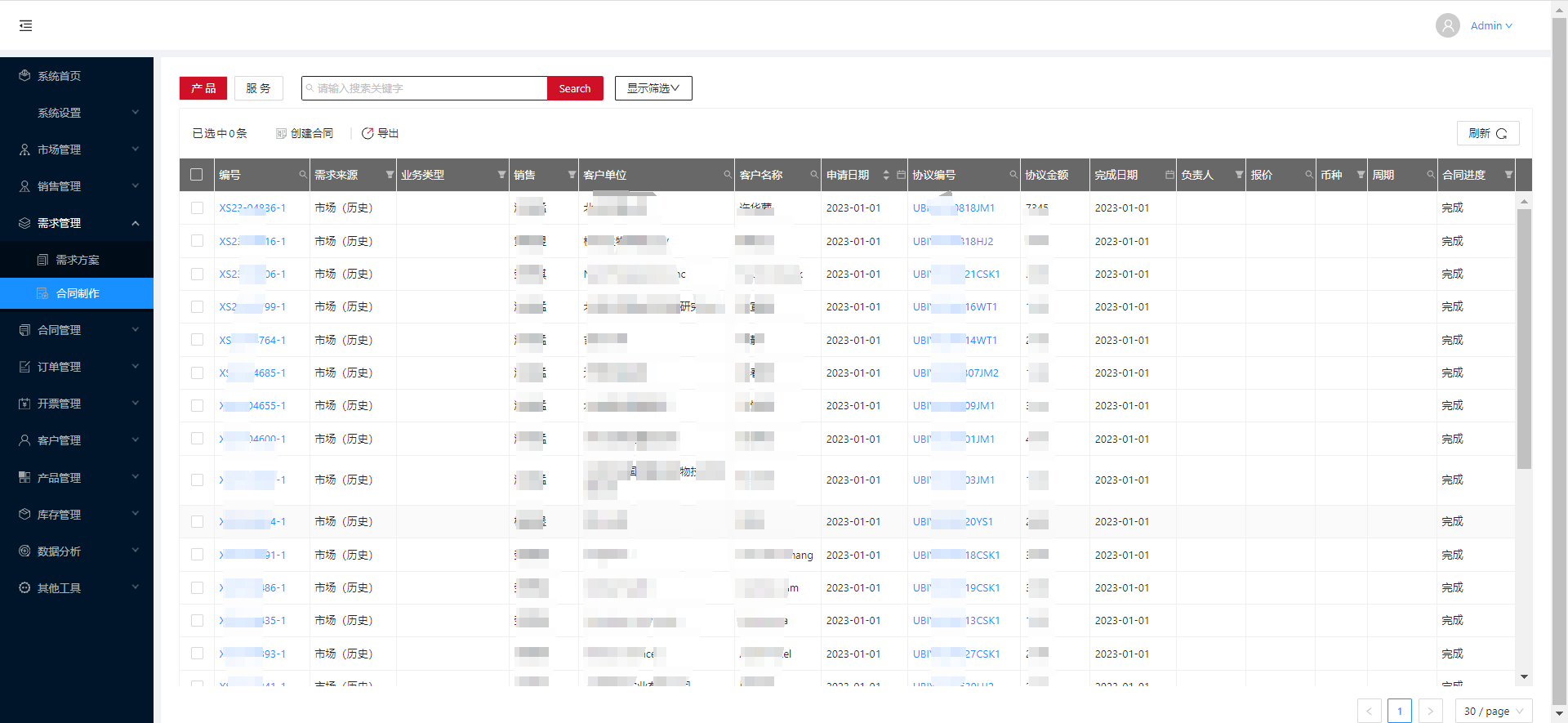The height and width of the screenshot is (723, 1568).
Task: Click the 客户单位 column search icon
Action: click(x=727, y=175)
